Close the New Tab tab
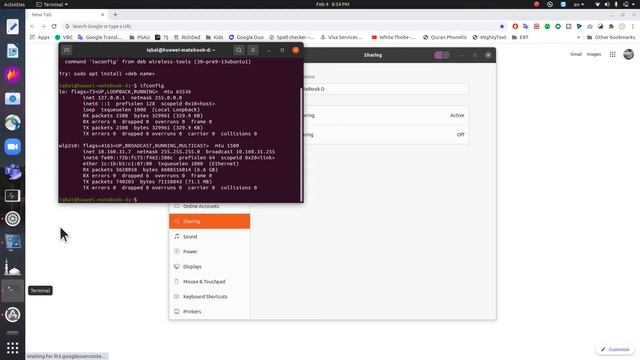 102,14
